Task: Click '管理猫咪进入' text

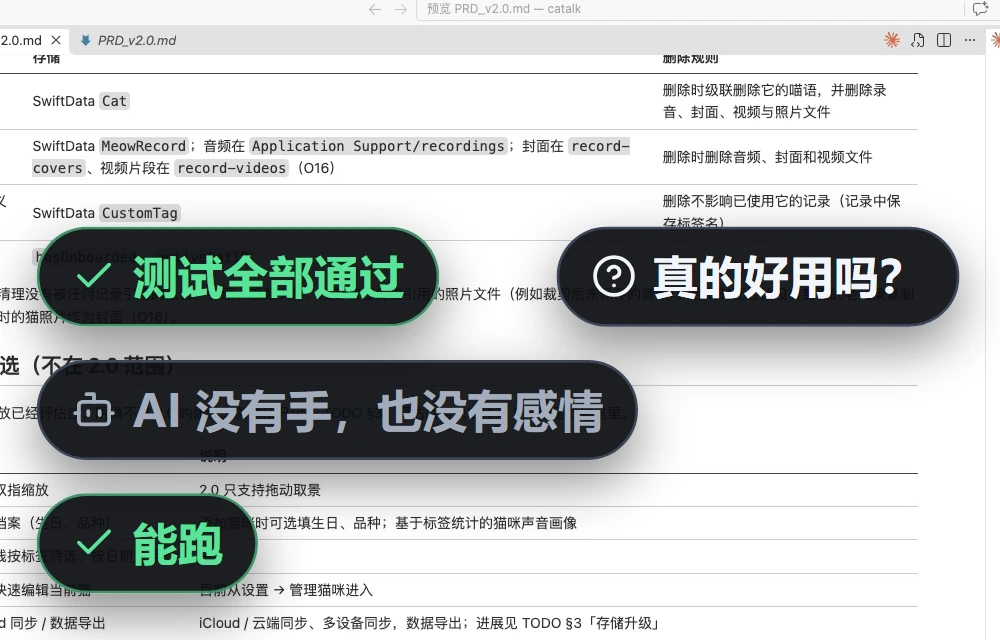Action: 331,590
